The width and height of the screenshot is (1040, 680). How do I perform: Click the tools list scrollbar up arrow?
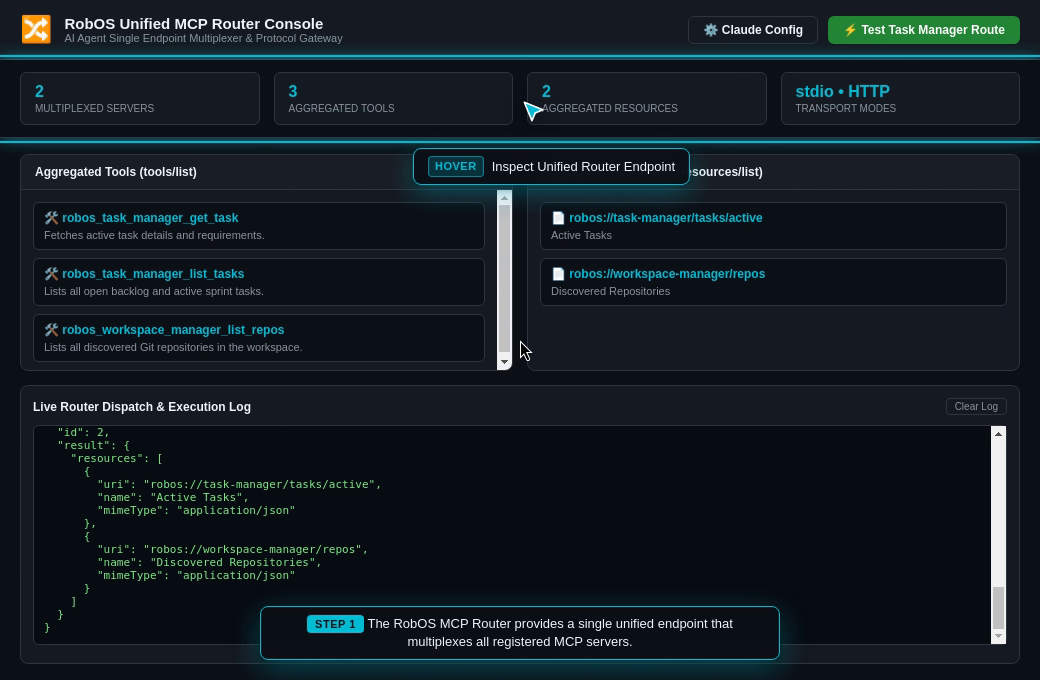pyautogui.click(x=504, y=198)
